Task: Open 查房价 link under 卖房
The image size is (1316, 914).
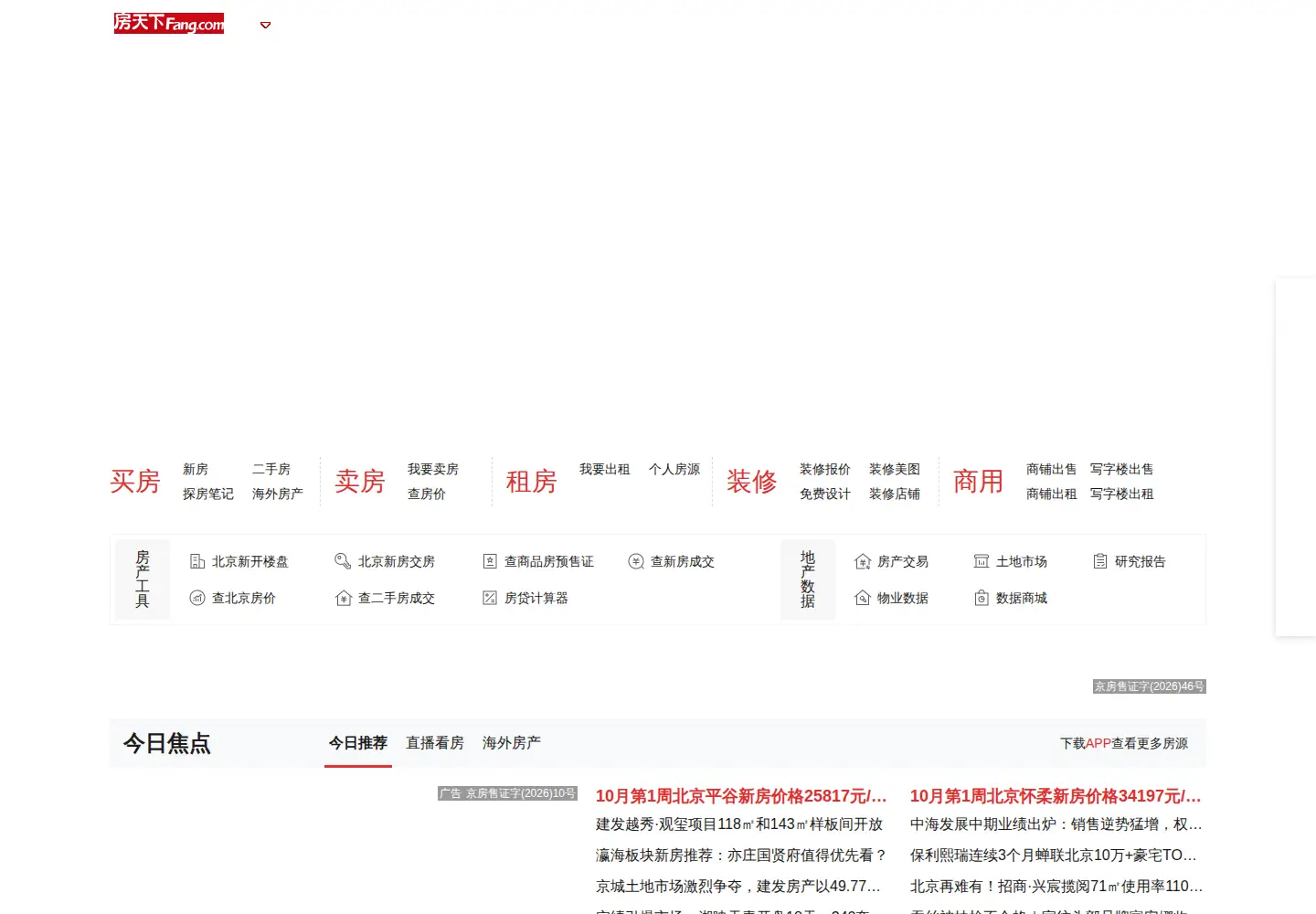Action: 427,494
